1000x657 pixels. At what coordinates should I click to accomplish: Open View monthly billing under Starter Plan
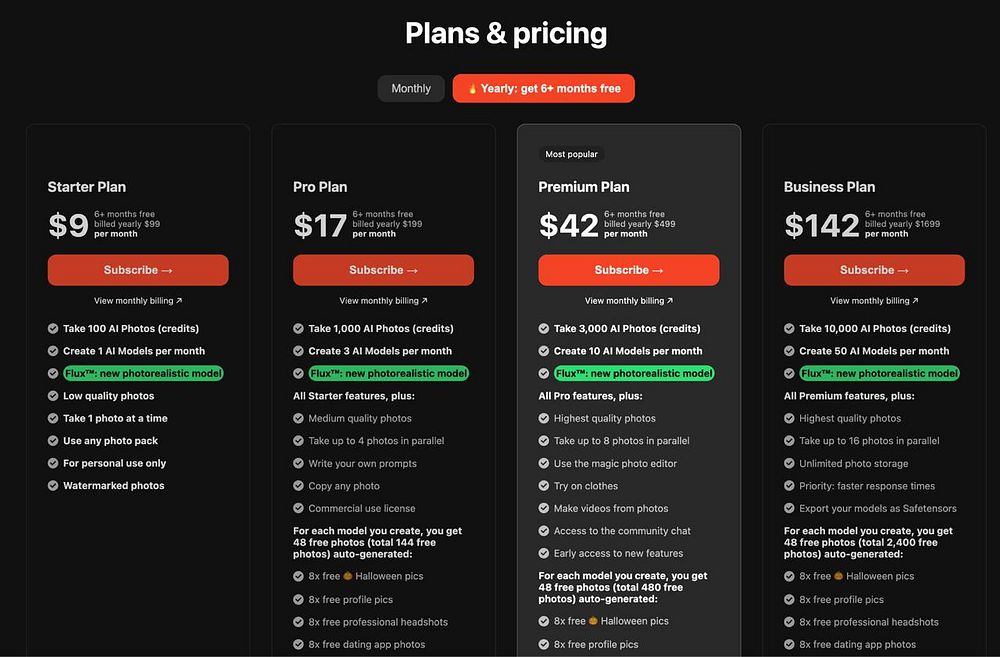pos(138,300)
